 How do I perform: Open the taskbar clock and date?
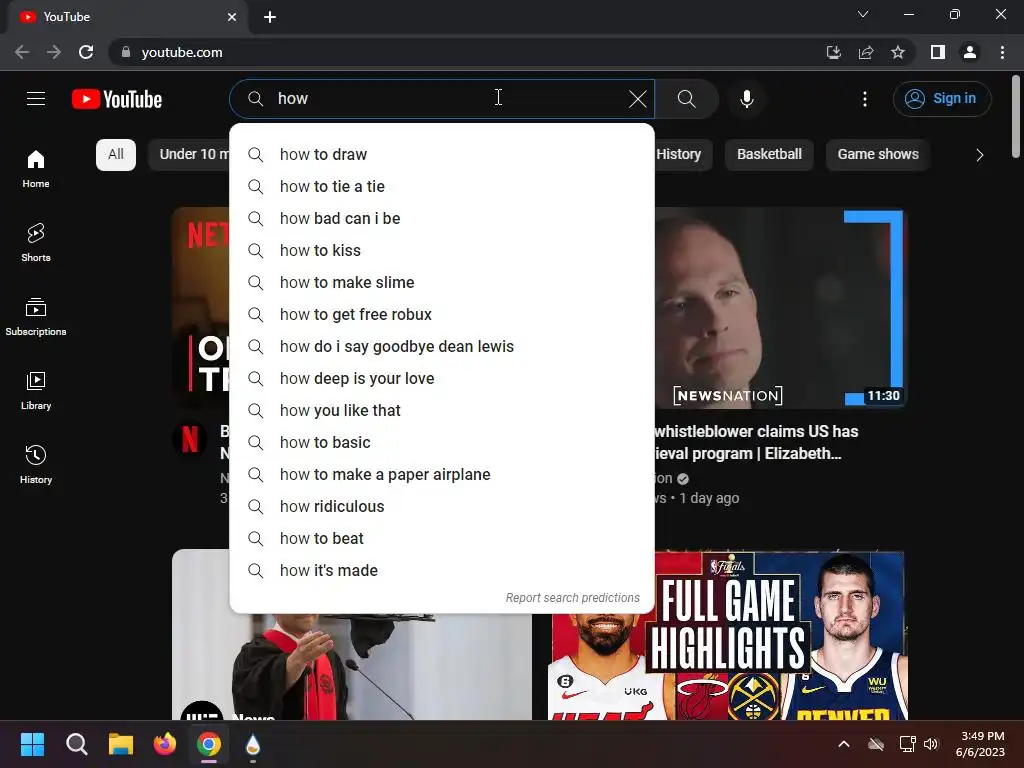click(980, 744)
